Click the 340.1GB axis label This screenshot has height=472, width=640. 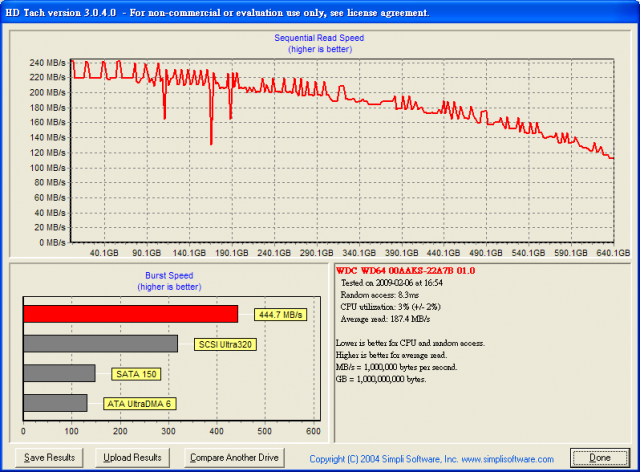359,253
